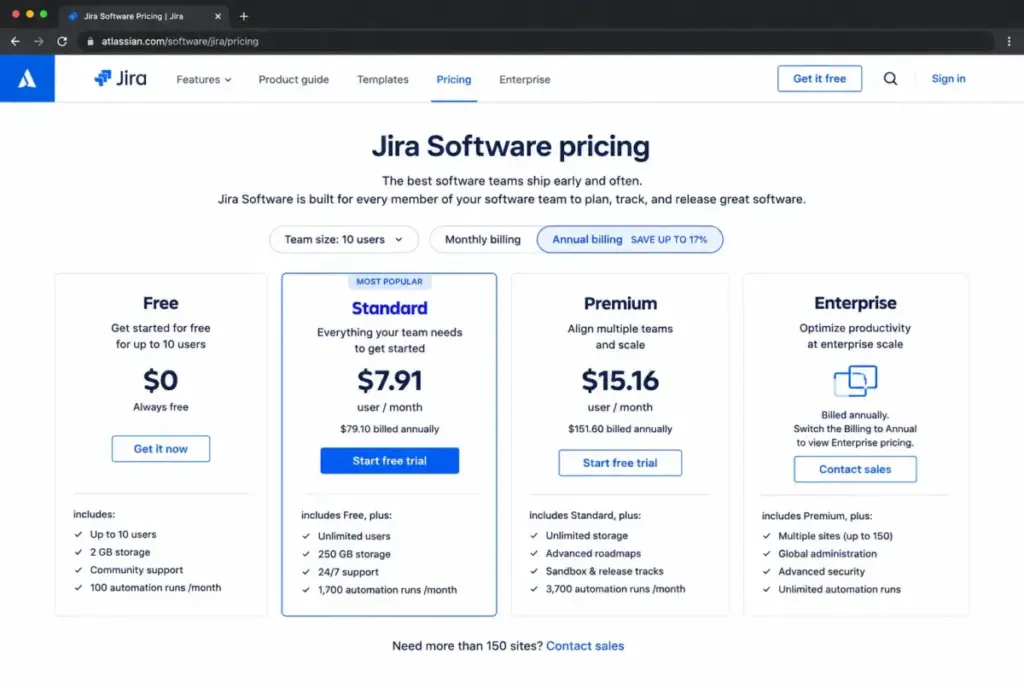Click the "2 GB storage" feature
1024x683 pixels.
(120, 552)
